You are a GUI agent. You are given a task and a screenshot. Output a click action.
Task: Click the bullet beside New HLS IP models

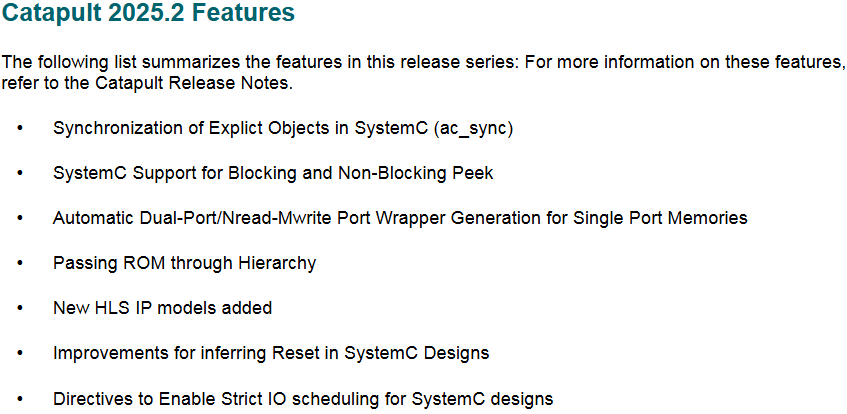(21, 309)
